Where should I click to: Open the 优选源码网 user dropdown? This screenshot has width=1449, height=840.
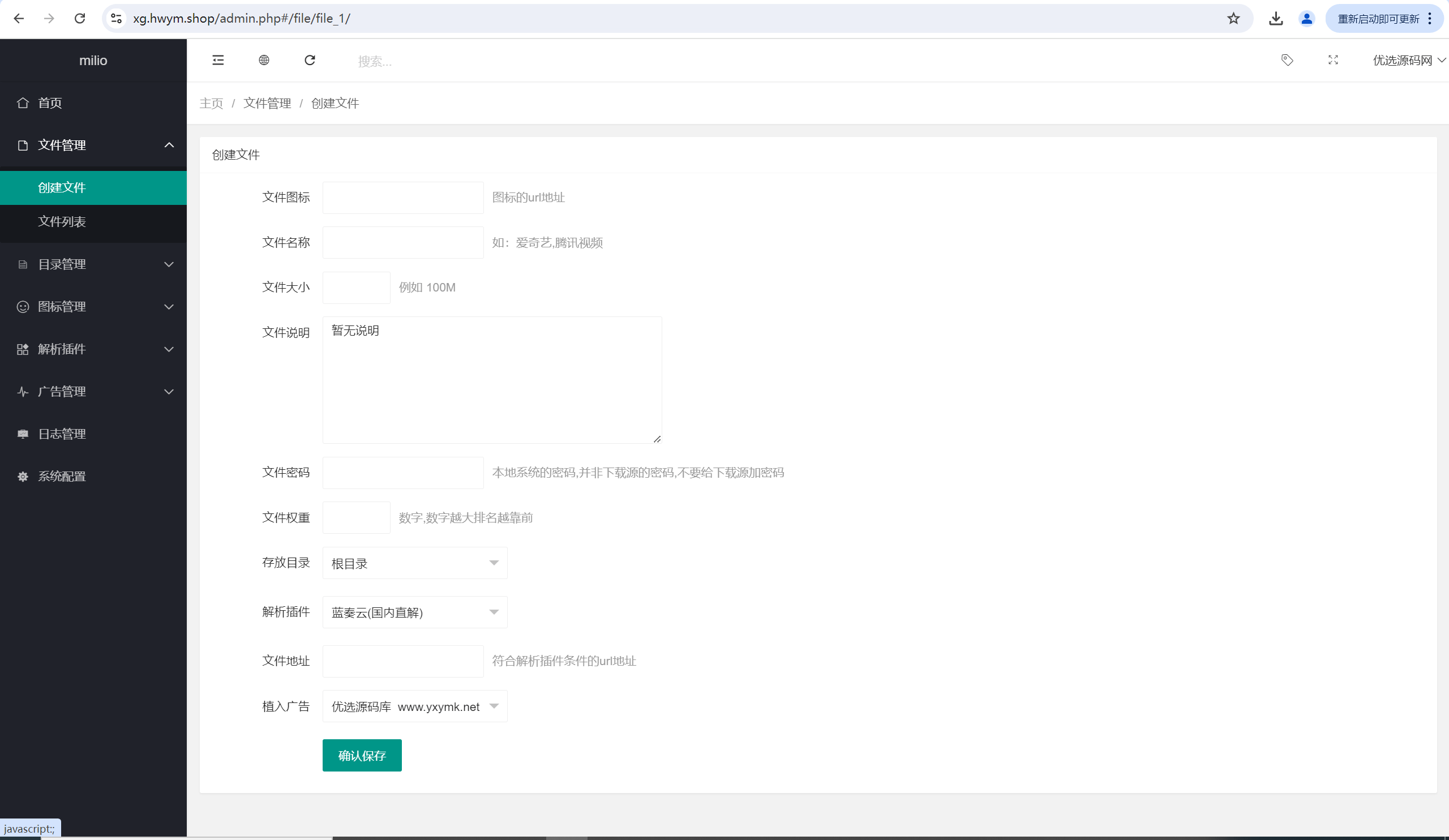click(x=1409, y=61)
